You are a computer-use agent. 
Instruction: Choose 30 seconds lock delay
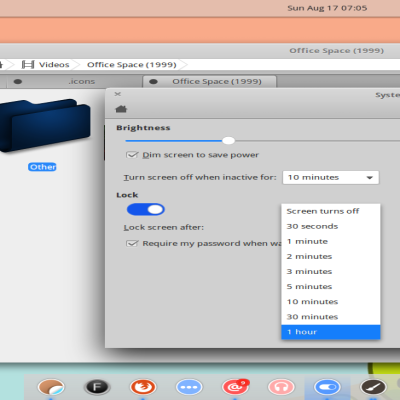tap(331, 226)
